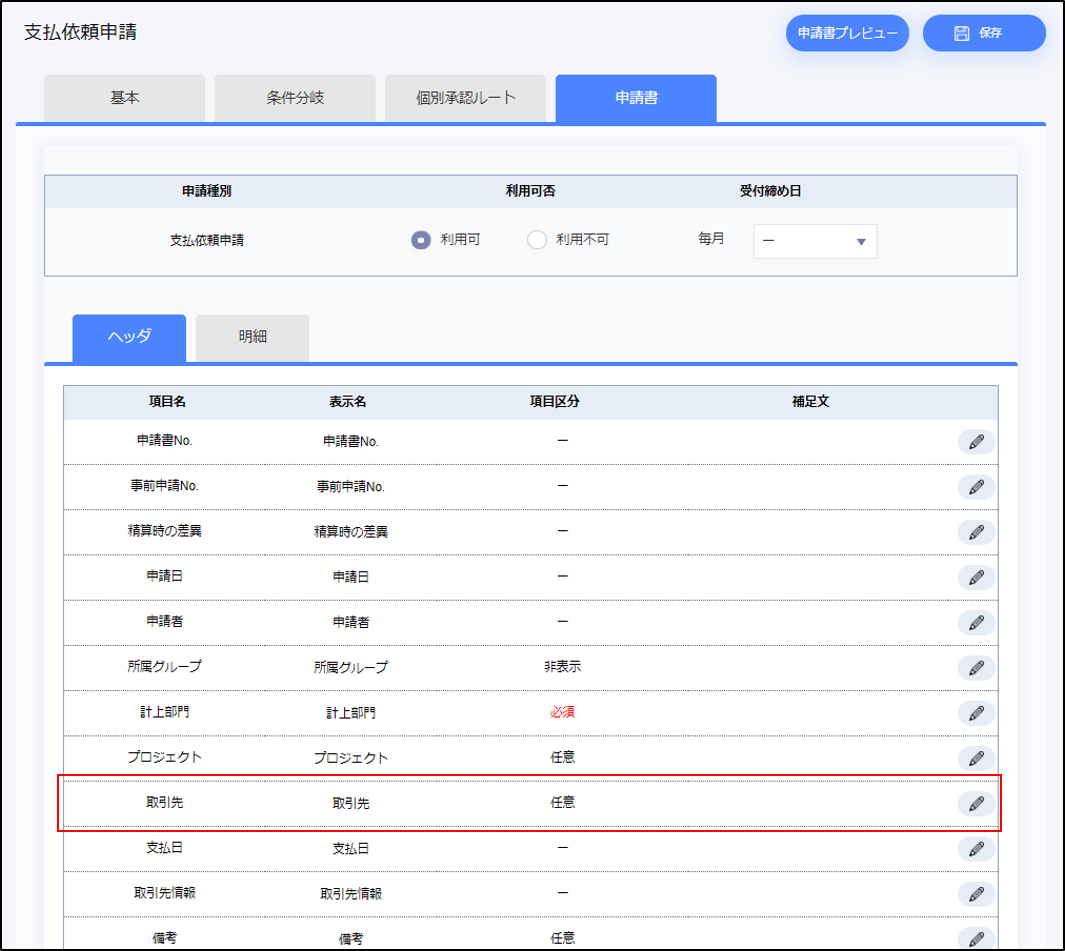This screenshot has width=1065, height=951.
Task: Click the 申請書プレビュー button
Action: [x=847, y=33]
